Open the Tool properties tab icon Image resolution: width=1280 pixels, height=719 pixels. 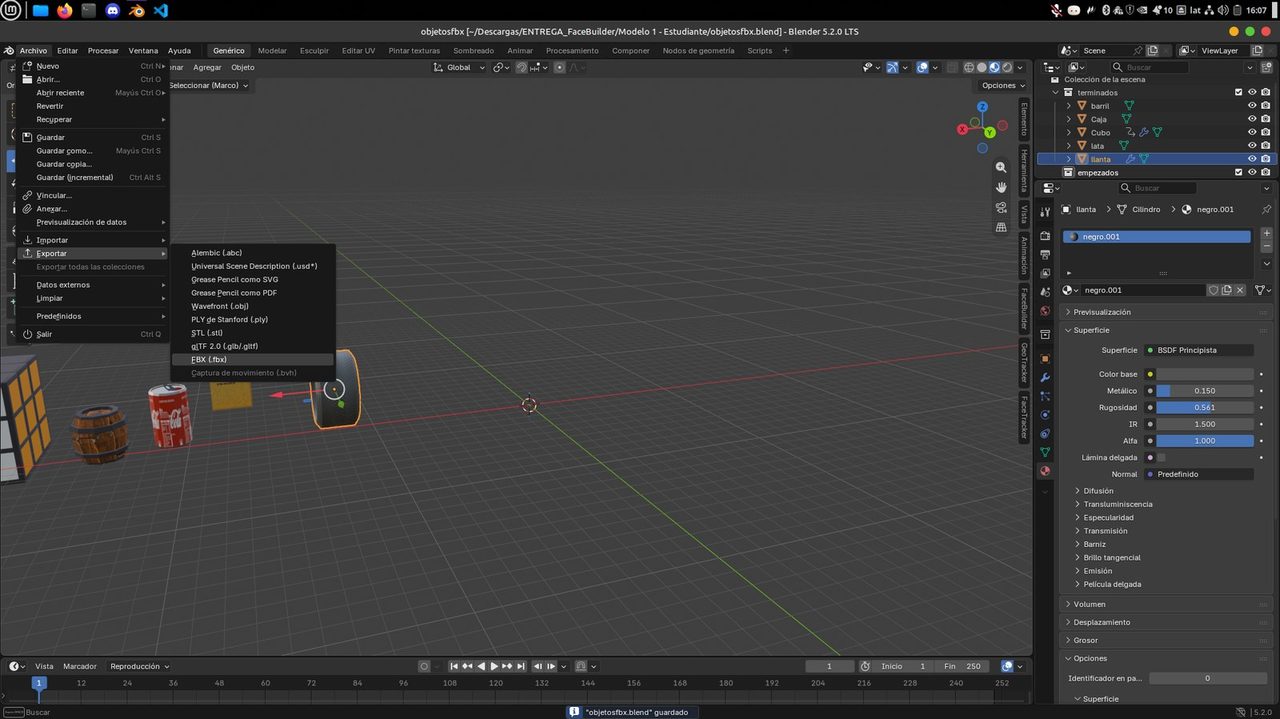[x=1045, y=210]
